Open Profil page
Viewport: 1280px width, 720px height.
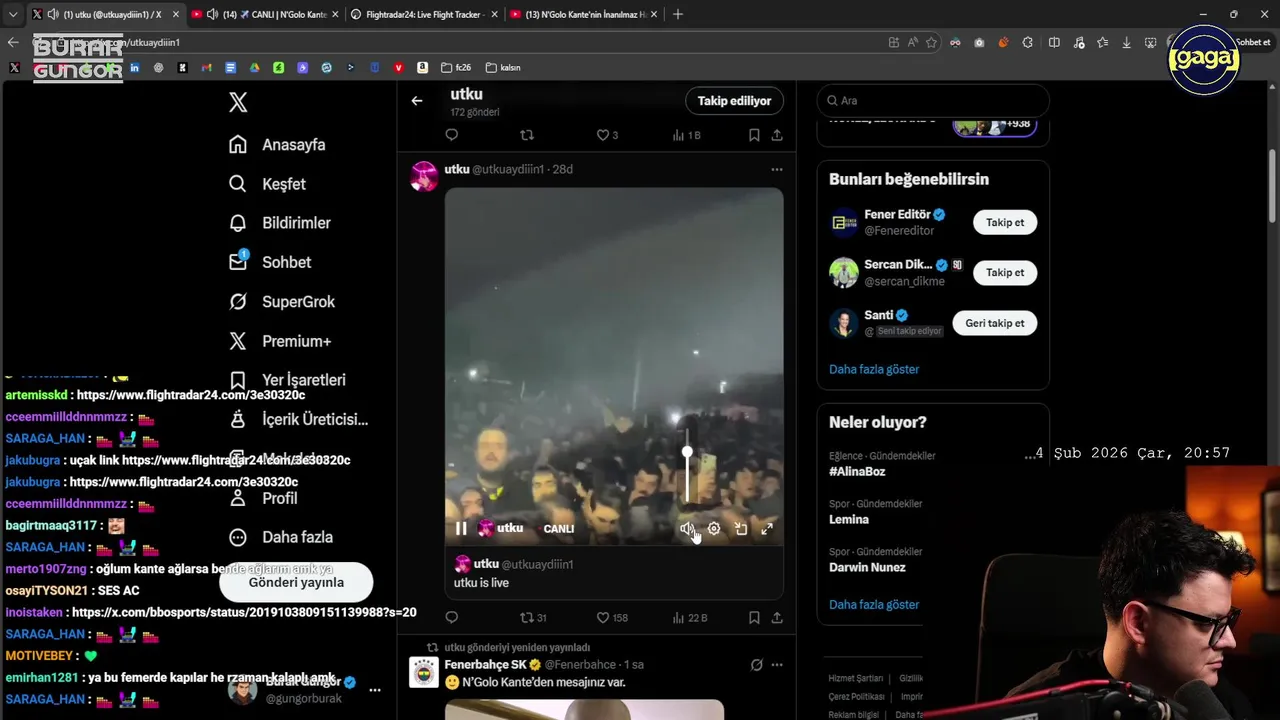(262, 498)
